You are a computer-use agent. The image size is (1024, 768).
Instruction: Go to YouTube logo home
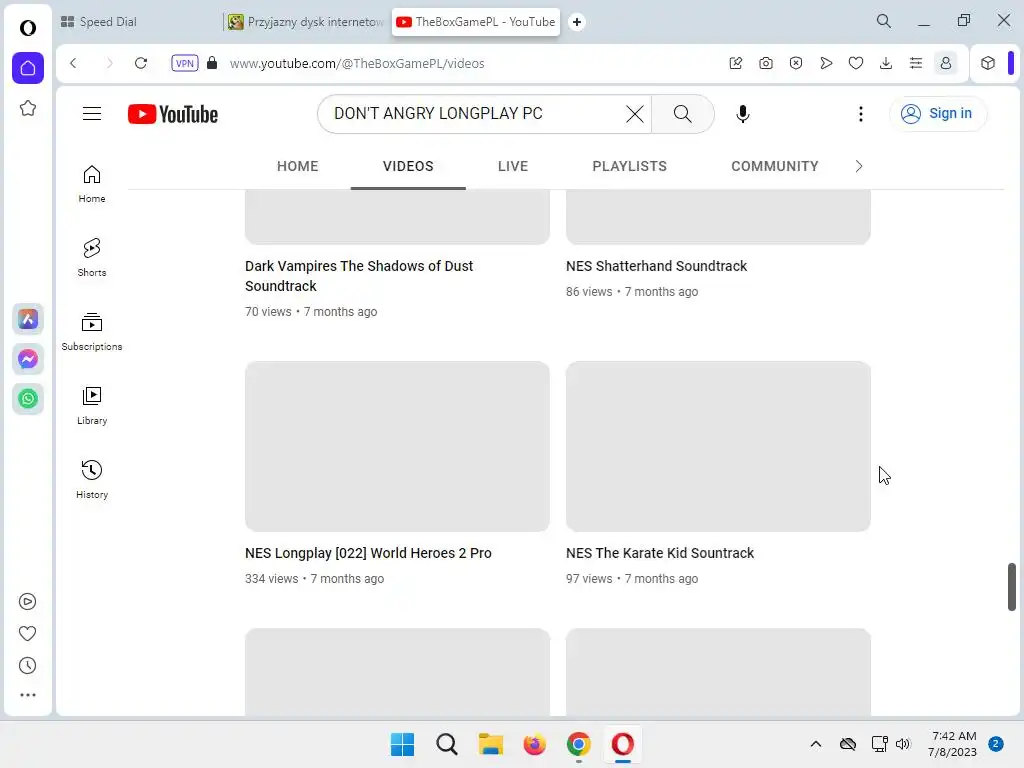pyautogui.click(x=172, y=114)
